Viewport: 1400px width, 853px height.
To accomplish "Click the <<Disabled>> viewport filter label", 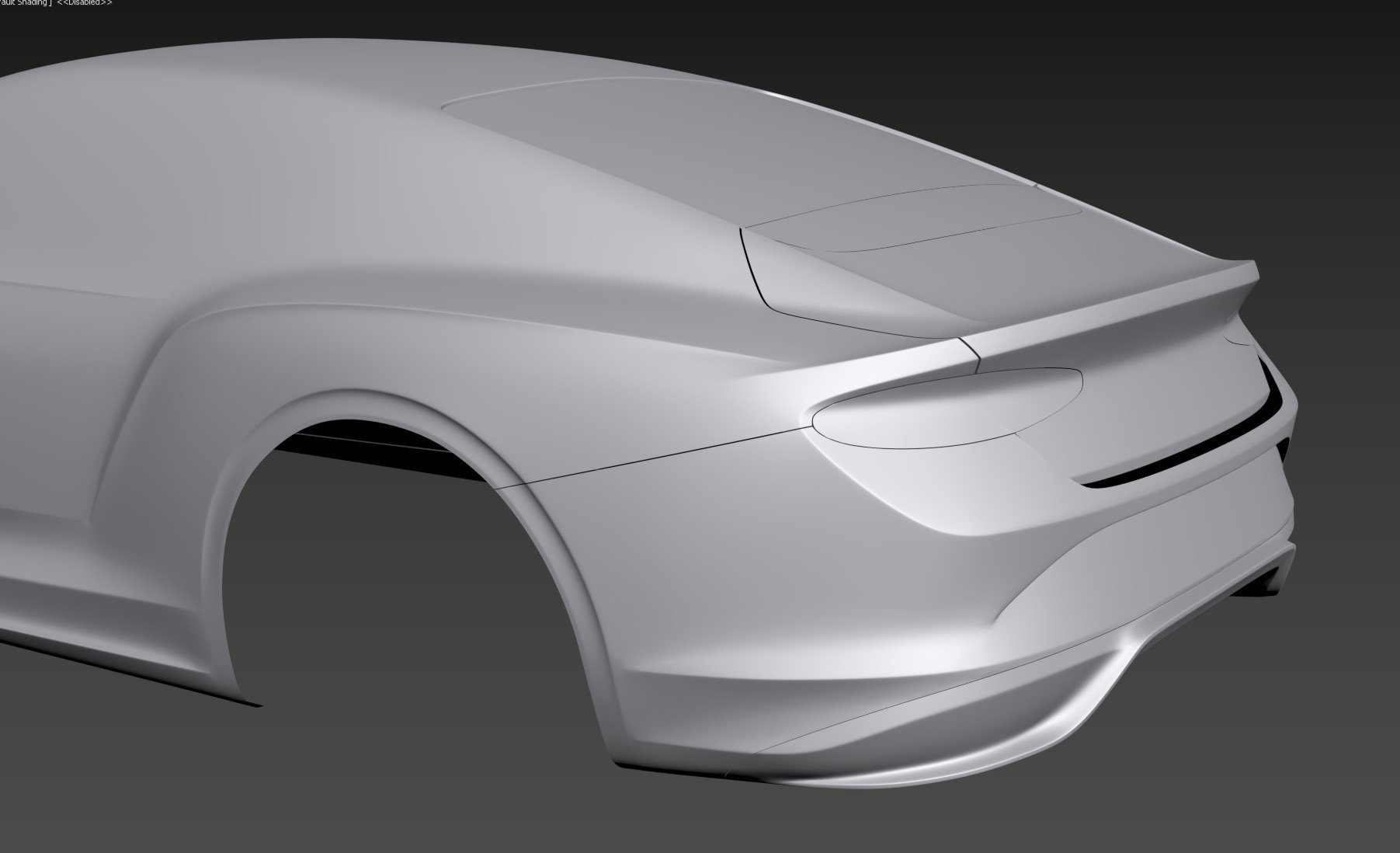I will [x=85, y=3].
